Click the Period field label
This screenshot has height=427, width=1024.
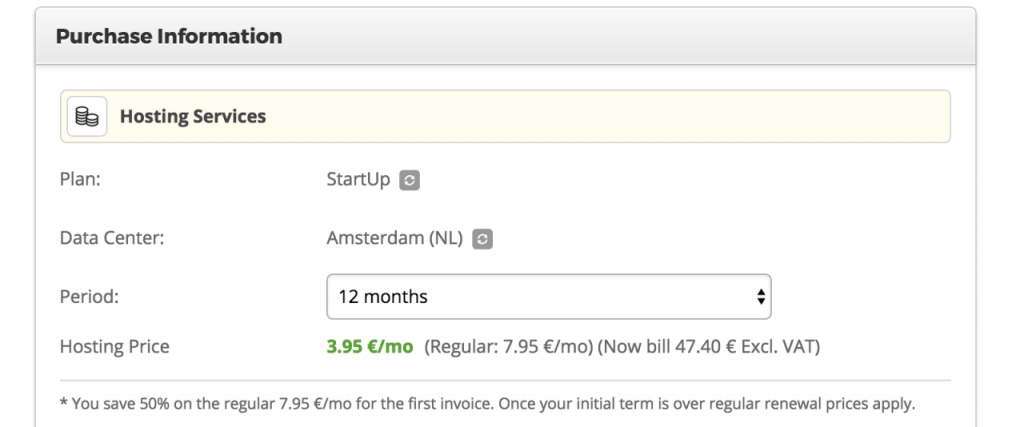tap(89, 297)
